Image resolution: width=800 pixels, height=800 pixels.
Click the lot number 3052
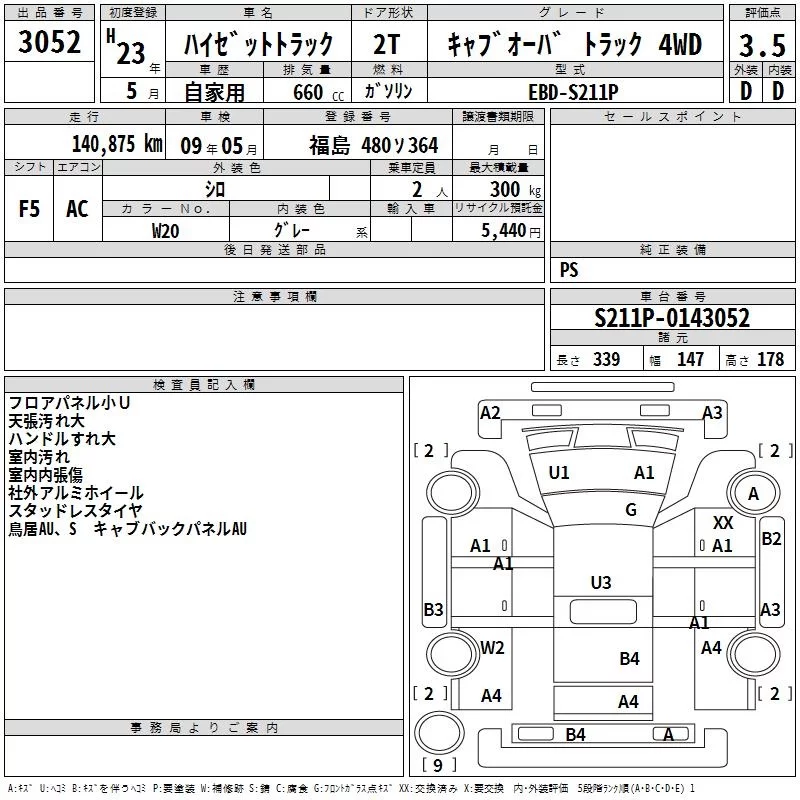coord(51,44)
